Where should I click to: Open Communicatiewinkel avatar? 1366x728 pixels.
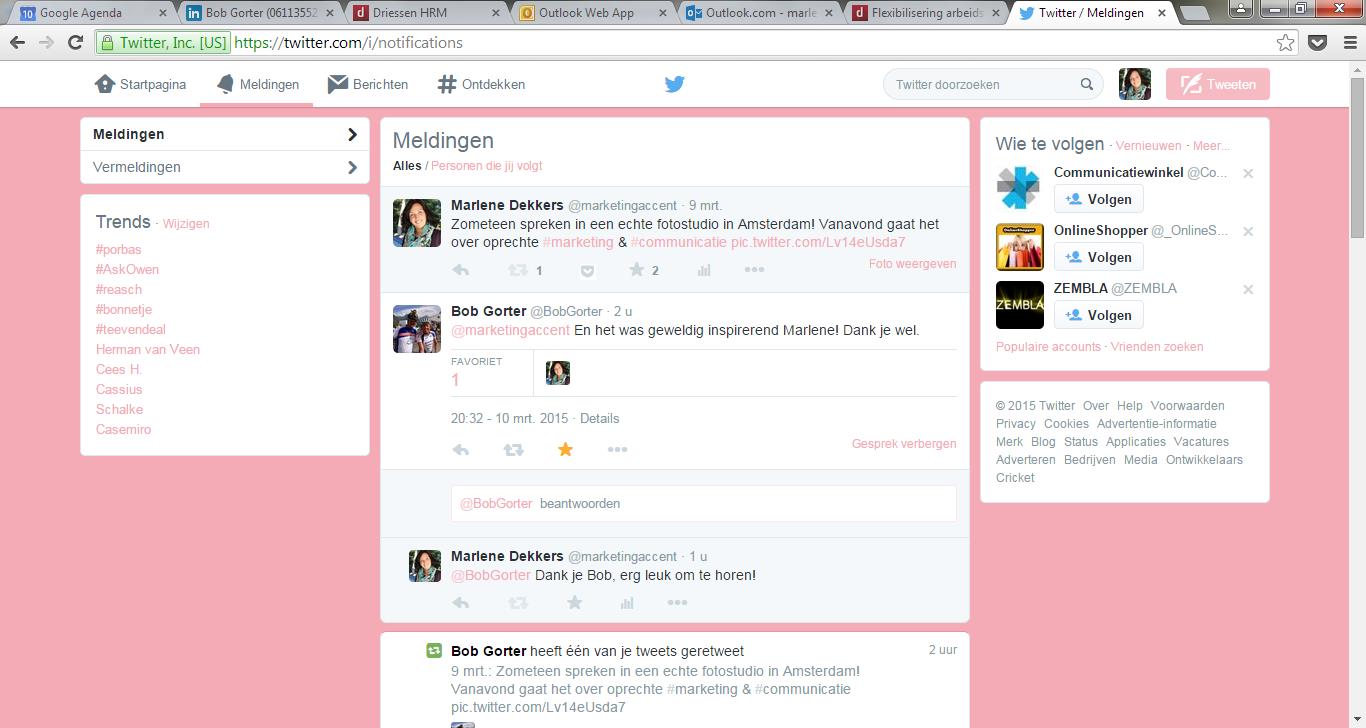tap(1020, 189)
